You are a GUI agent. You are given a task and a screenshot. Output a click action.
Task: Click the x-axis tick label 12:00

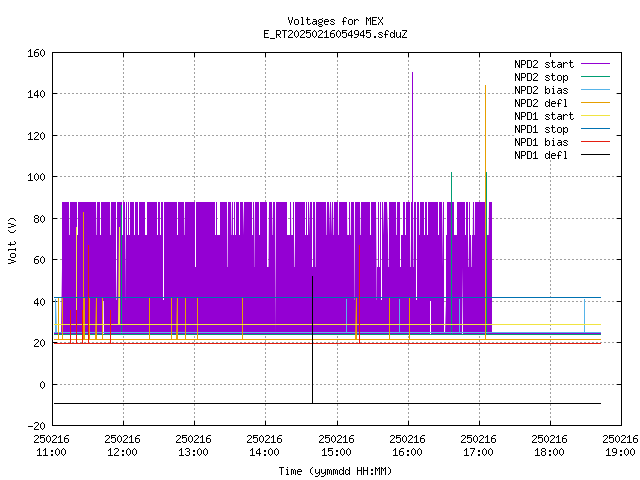point(122,452)
